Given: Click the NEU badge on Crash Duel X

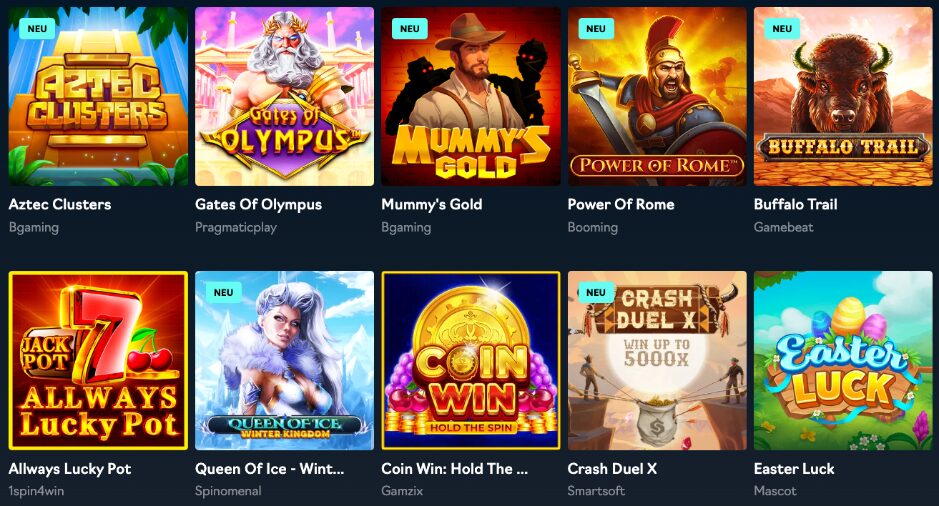Looking at the screenshot, I should tap(596, 293).
